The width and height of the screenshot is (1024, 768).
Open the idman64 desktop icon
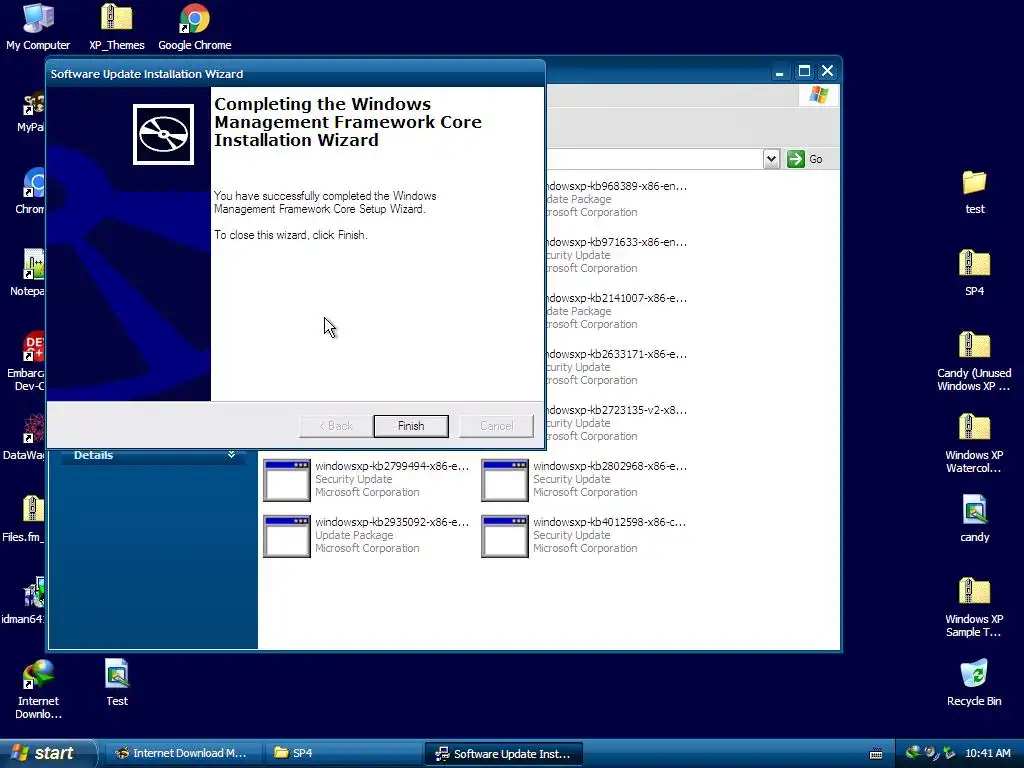(x=24, y=600)
